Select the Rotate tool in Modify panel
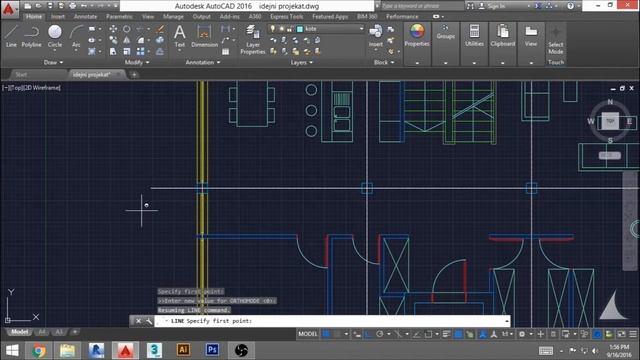This screenshot has width=640, height=360. point(127,29)
